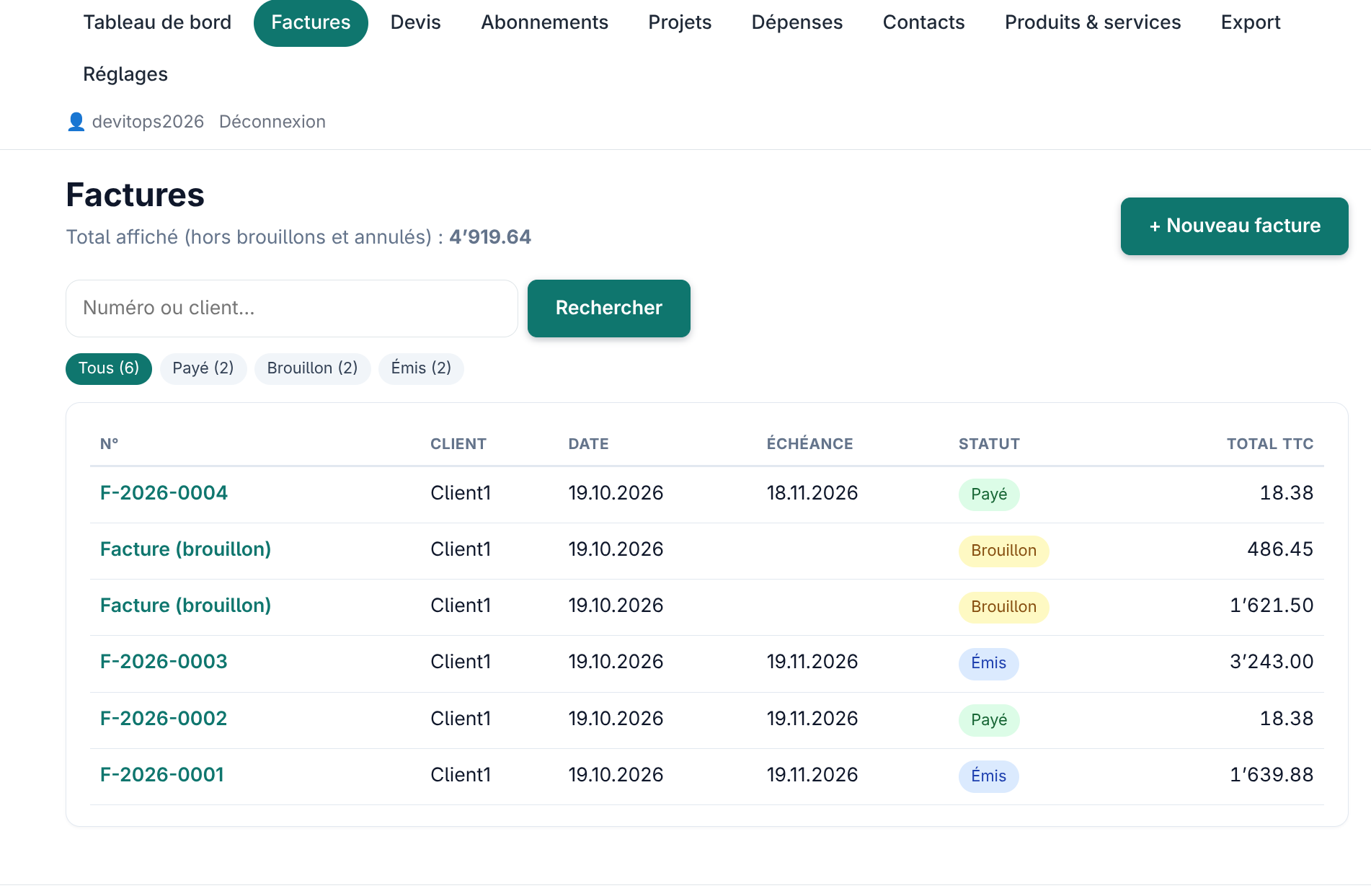The image size is (1371, 896).
Task: Click the devitops2026 username link
Action: coord(148,122)
